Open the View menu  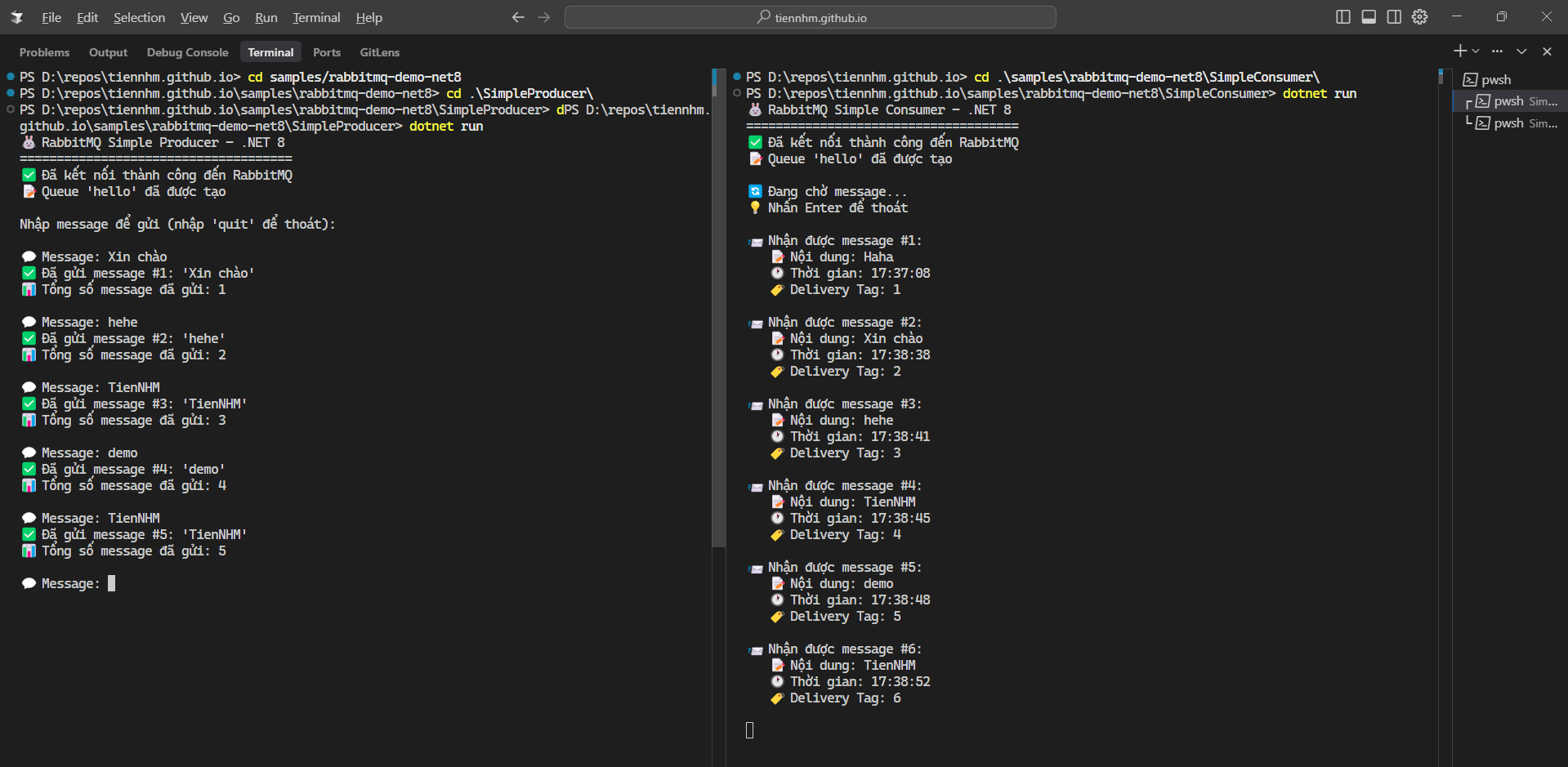[194, 17]
